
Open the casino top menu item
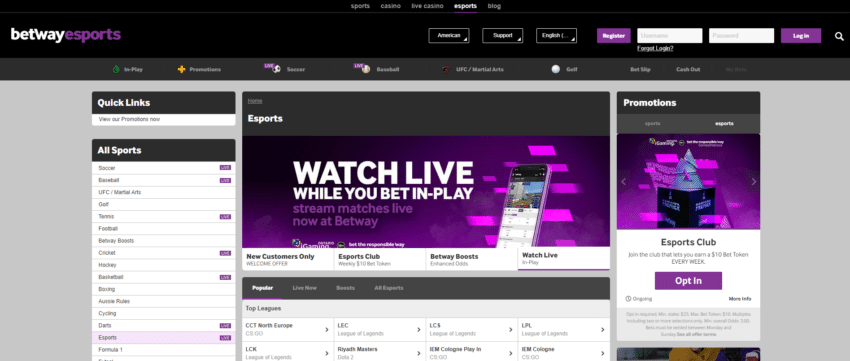(x=390, y=6)
